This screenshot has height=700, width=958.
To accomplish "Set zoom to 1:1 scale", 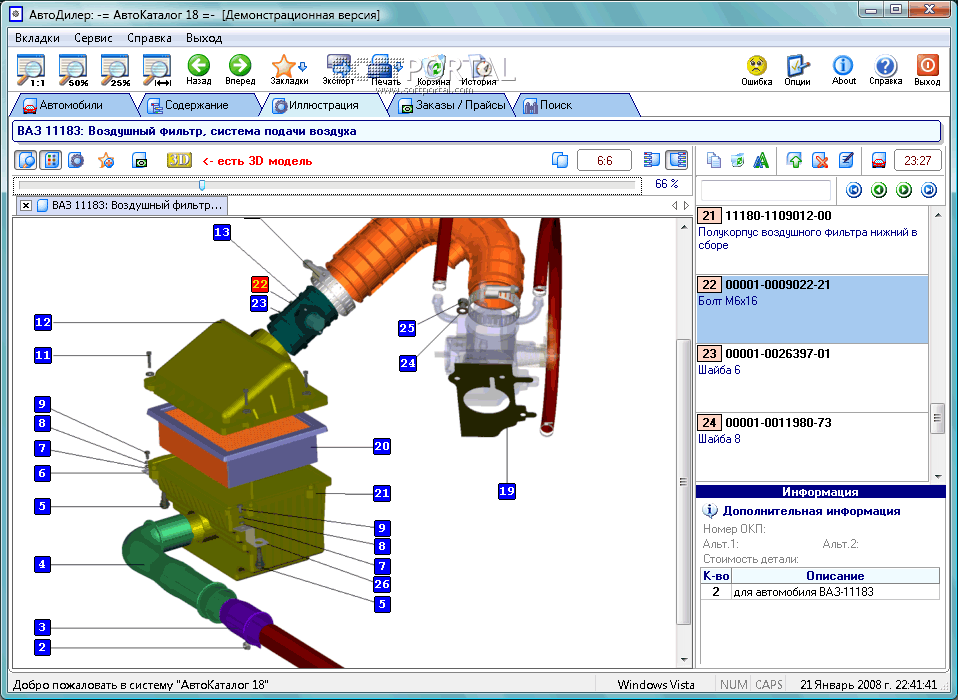I will coord(30,70).
